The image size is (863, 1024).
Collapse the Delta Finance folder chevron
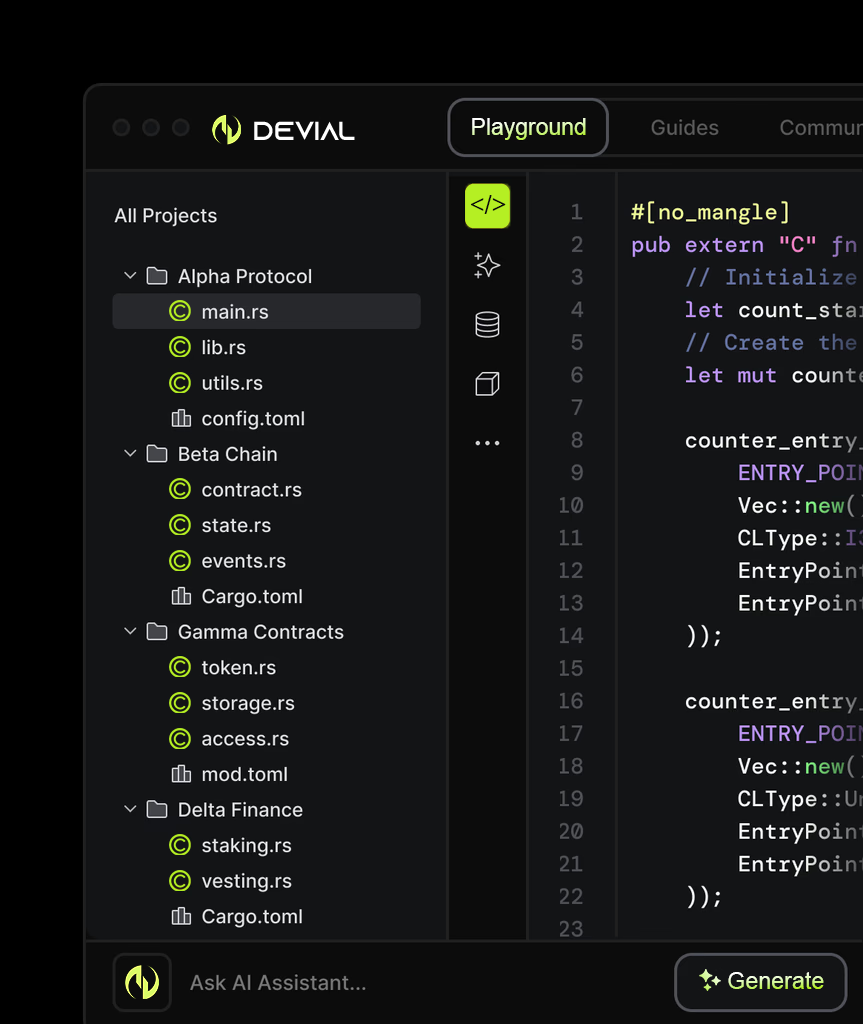coord(130,809)
